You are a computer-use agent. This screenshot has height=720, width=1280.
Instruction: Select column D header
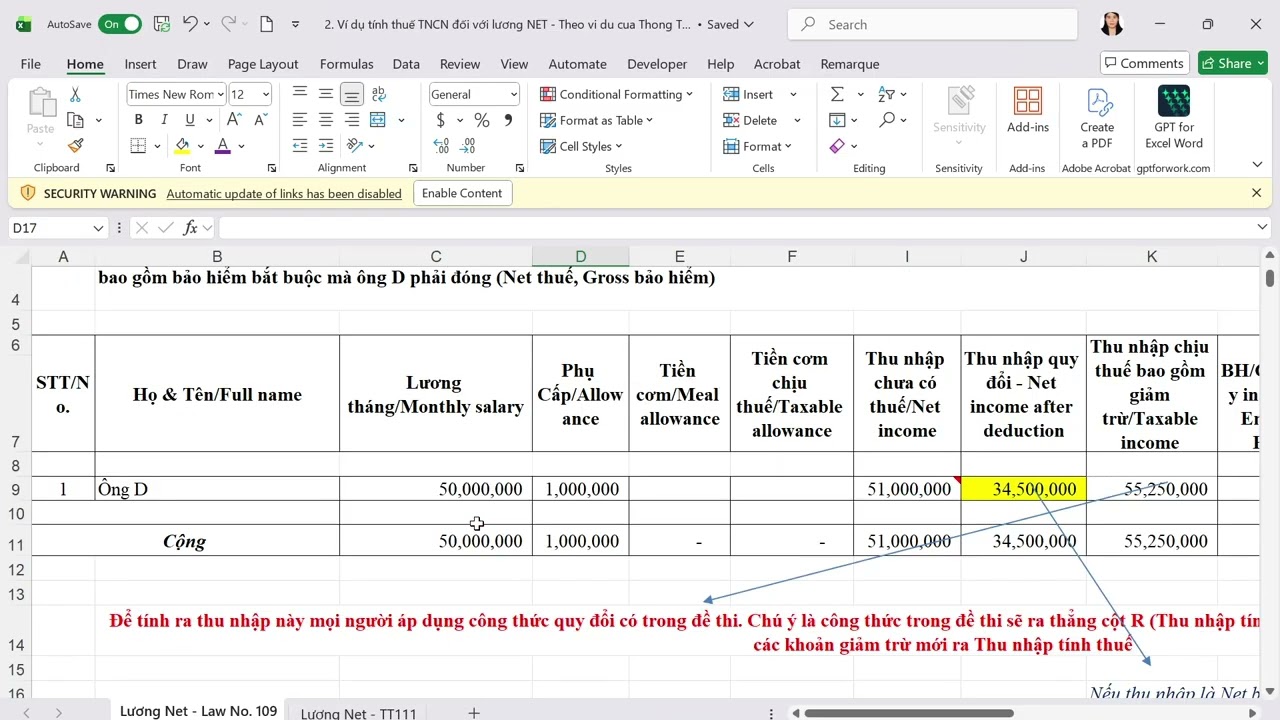(580, 257)
